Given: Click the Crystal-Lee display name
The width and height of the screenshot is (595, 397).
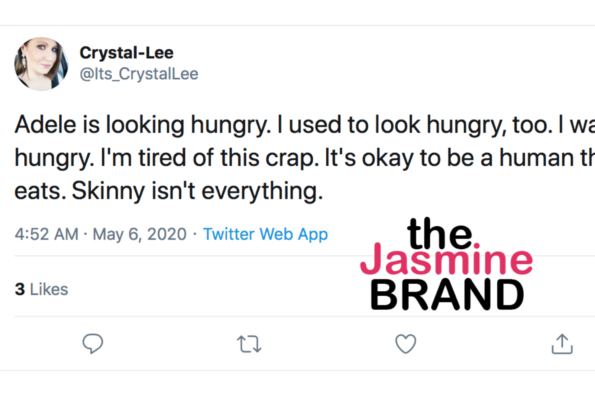Looking at the screenshot, I should [126, 53].
